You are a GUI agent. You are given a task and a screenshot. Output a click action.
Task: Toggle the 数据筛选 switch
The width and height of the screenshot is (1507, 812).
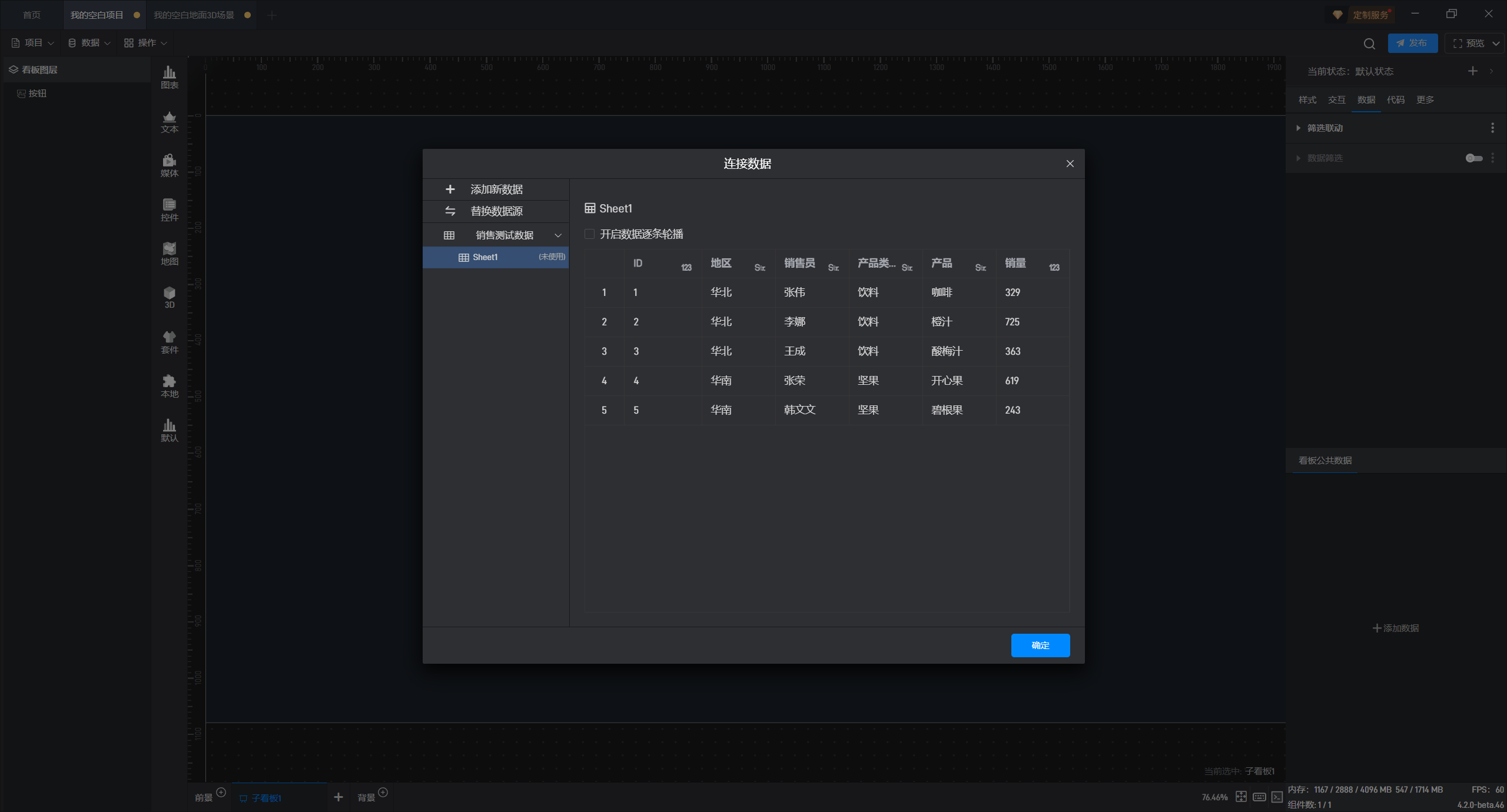tap(1473, 158)
